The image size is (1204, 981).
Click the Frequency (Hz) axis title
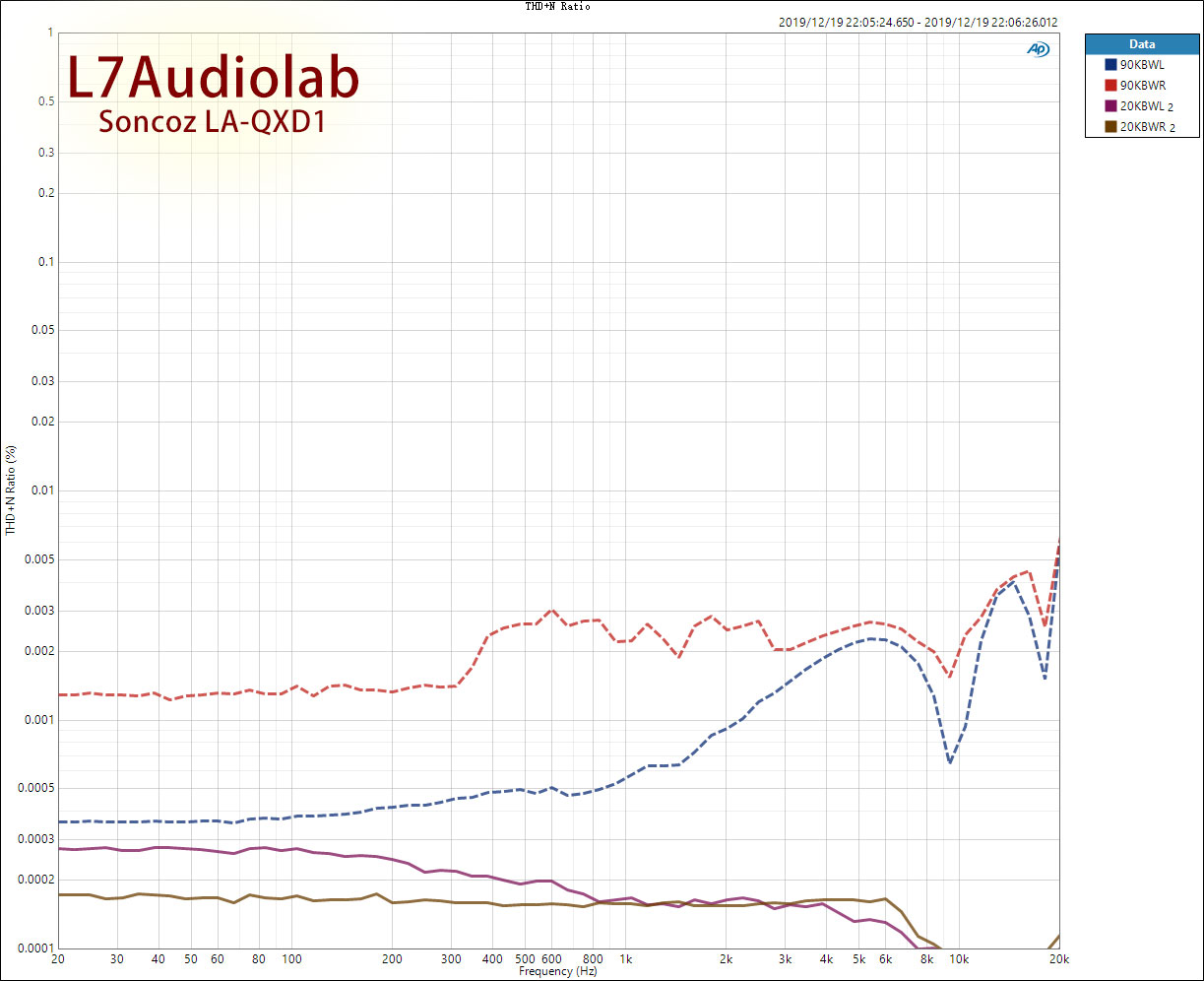tap(558, 971)
